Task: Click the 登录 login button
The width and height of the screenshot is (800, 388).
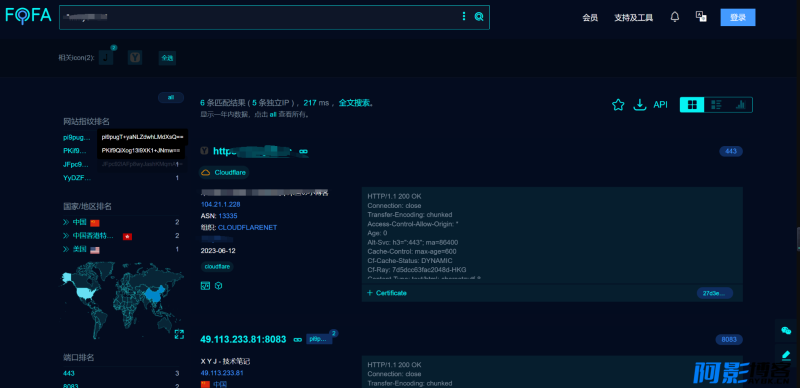Action: pyautogui.click(x=738, y=17)
